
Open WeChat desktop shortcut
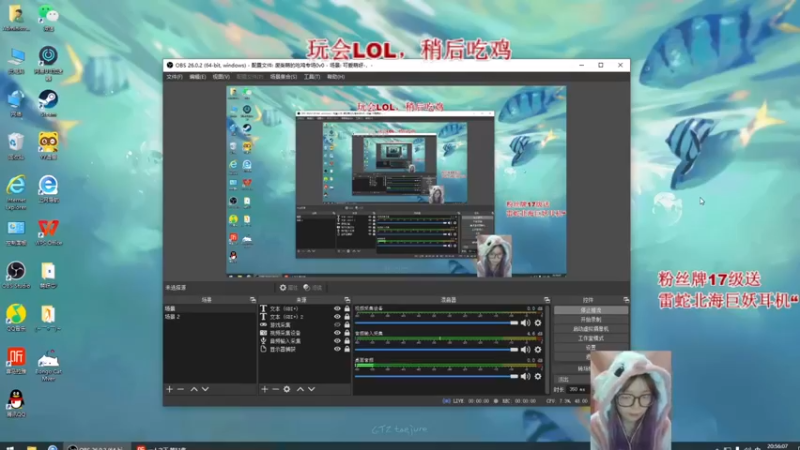click(x=48, y=17)
